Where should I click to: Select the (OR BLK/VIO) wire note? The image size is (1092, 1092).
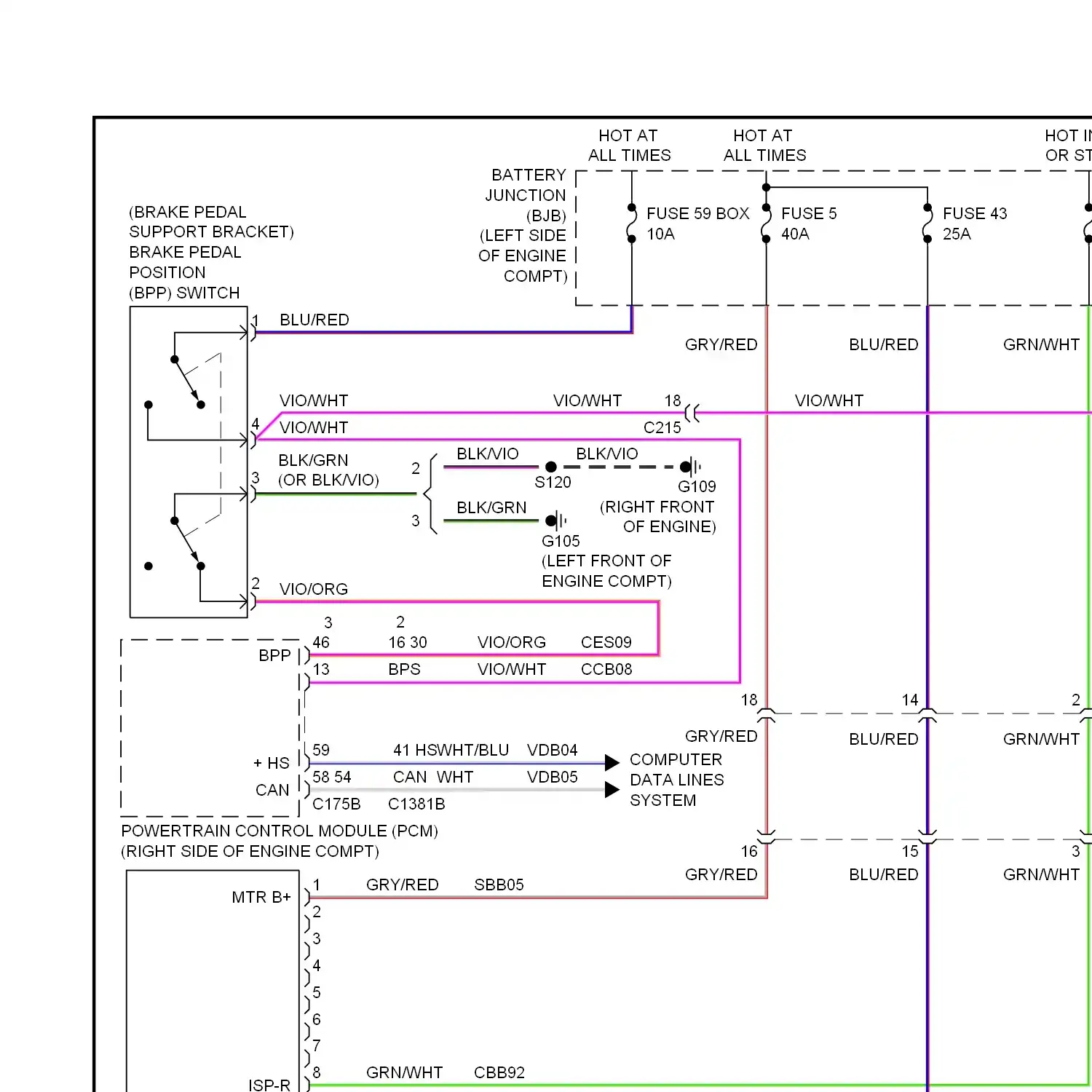(x=328, y=480)
